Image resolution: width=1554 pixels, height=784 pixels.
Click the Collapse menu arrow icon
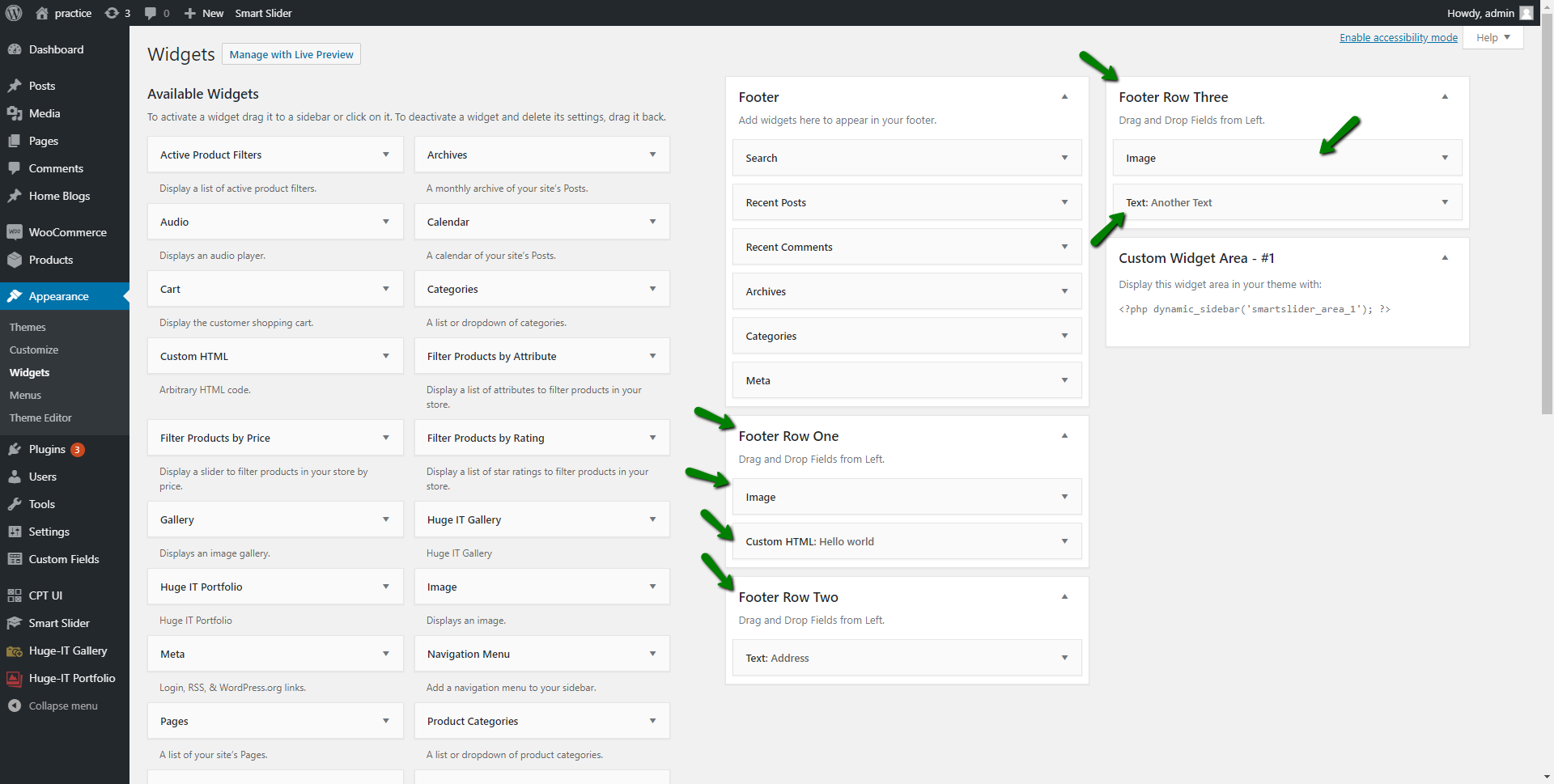(x=15, y=706)
